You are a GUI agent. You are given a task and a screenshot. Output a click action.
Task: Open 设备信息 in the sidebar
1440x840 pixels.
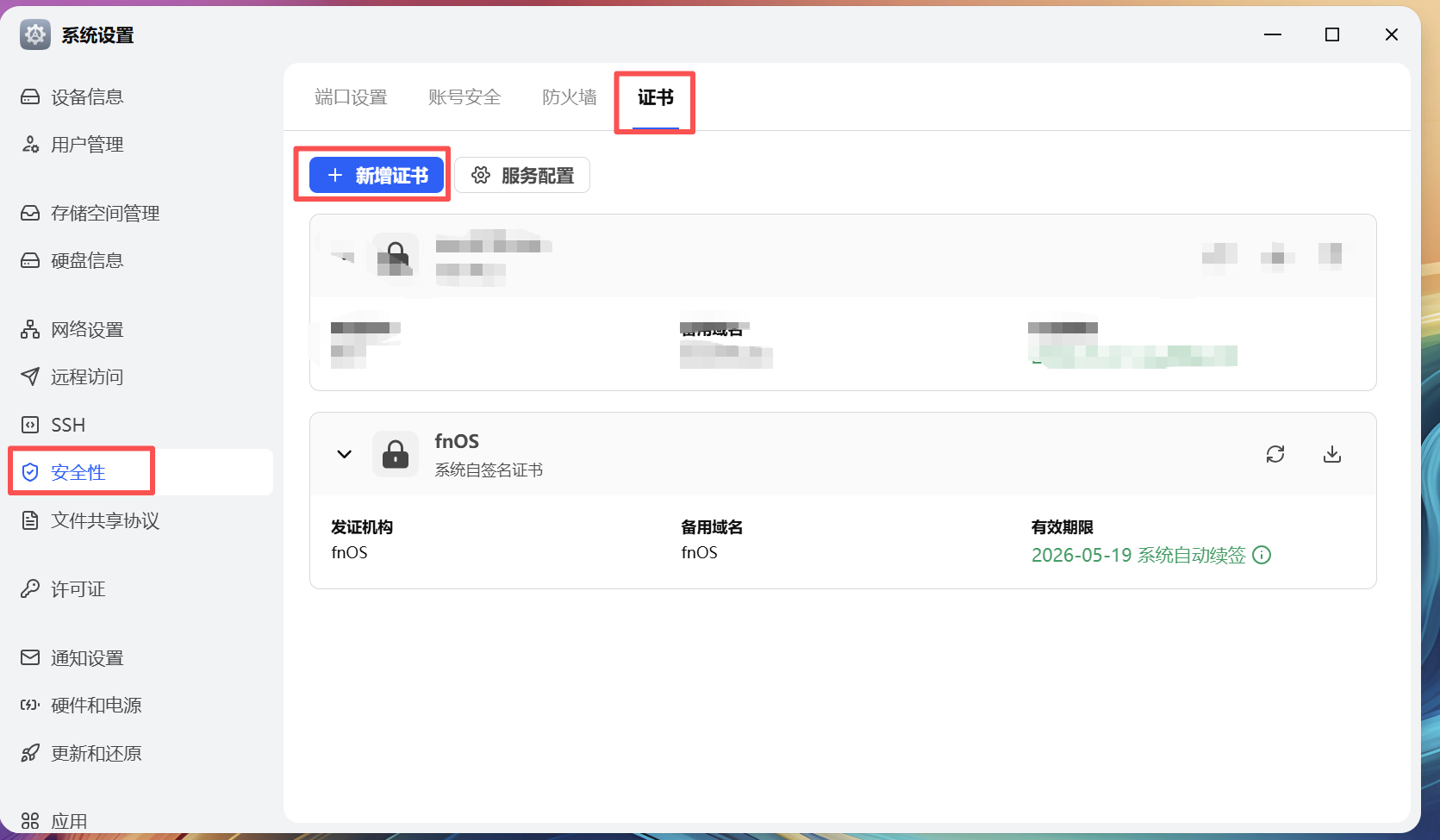86,97
